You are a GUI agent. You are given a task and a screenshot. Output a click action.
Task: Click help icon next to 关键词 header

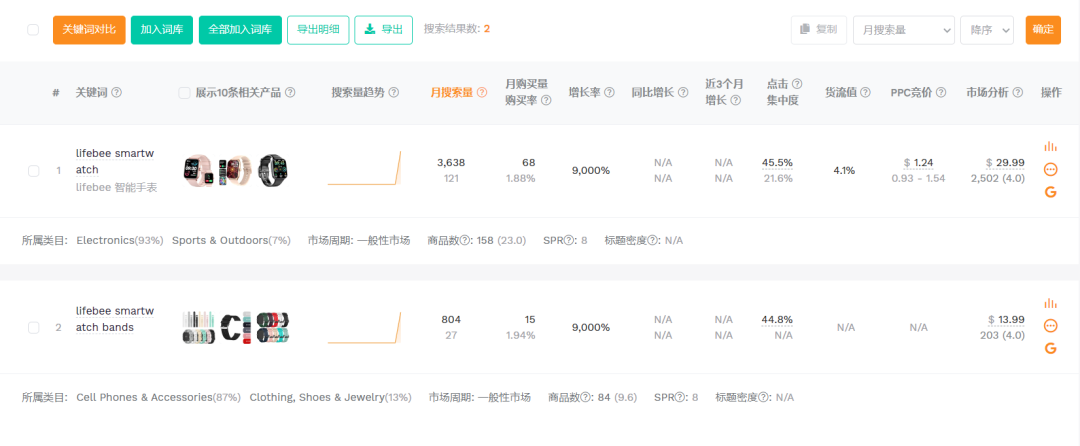coord(116,92)
